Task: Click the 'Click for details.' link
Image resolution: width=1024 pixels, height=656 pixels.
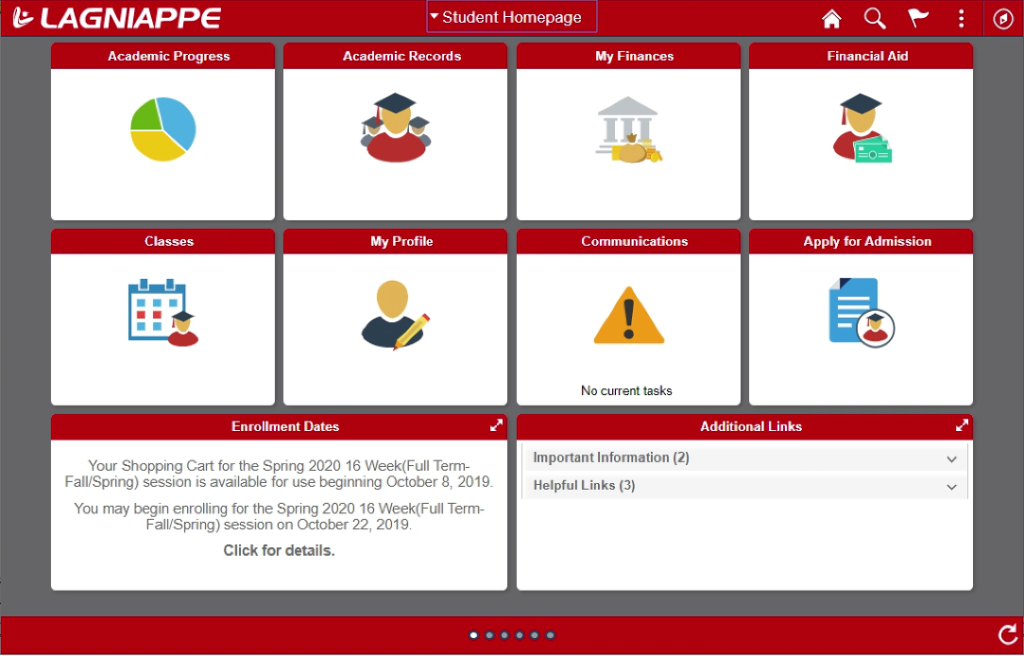Action: pyautogui.click(x=279, y=550)
